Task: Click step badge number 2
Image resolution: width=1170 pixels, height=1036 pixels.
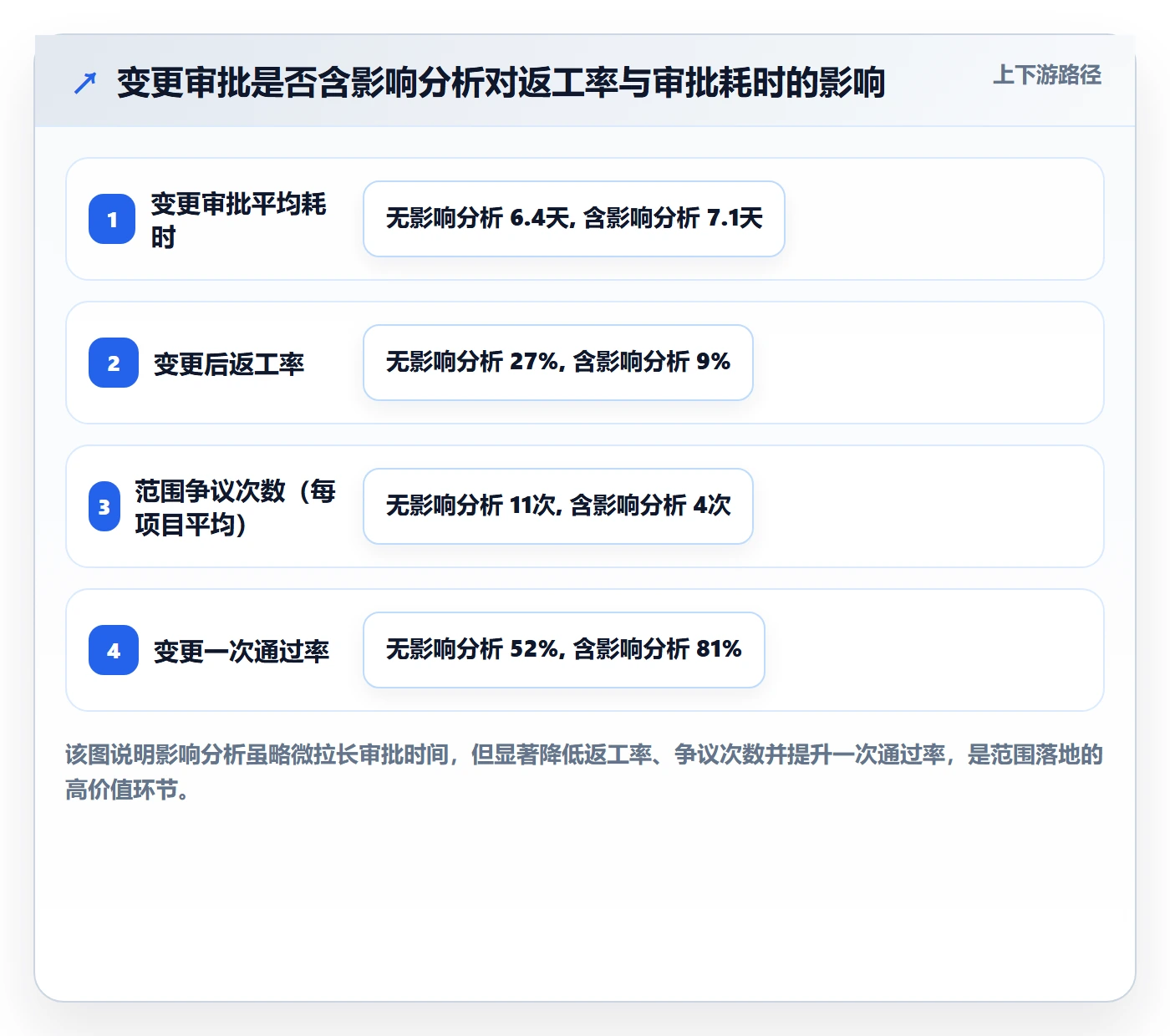Action: (114, 363)
